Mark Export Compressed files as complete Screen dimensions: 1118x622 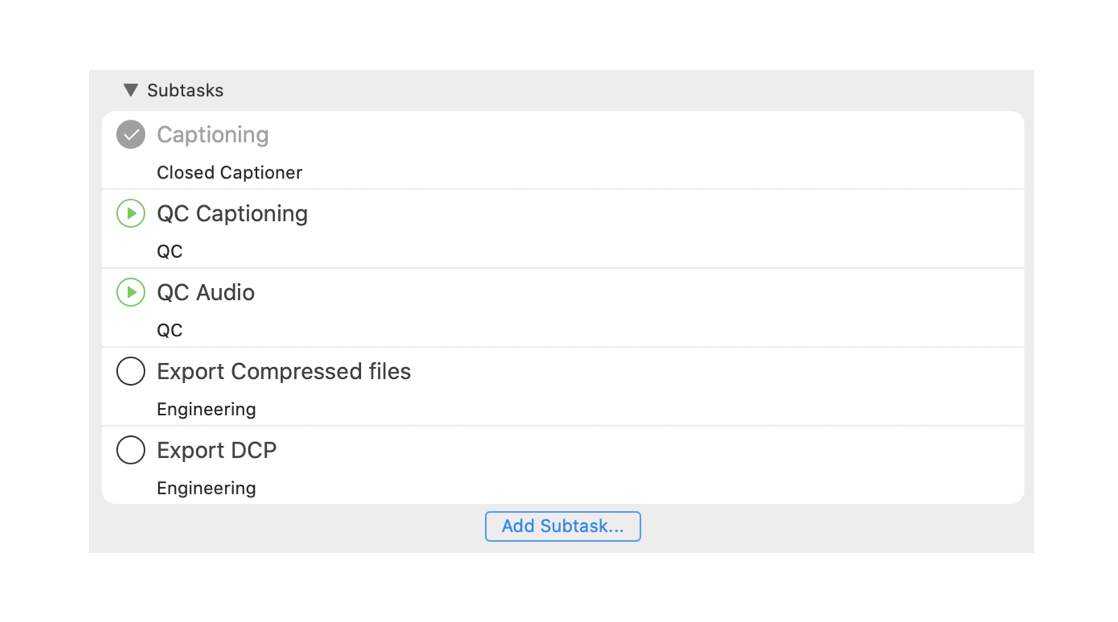(x=130, y=371)
